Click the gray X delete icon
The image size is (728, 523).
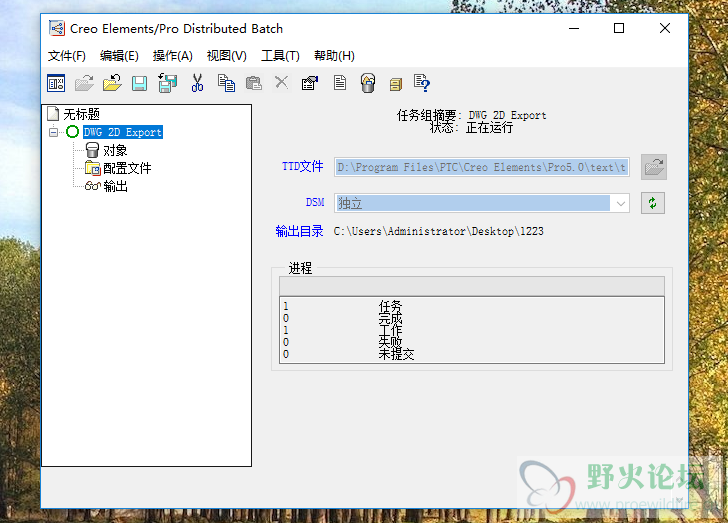[x=281, y=83]
